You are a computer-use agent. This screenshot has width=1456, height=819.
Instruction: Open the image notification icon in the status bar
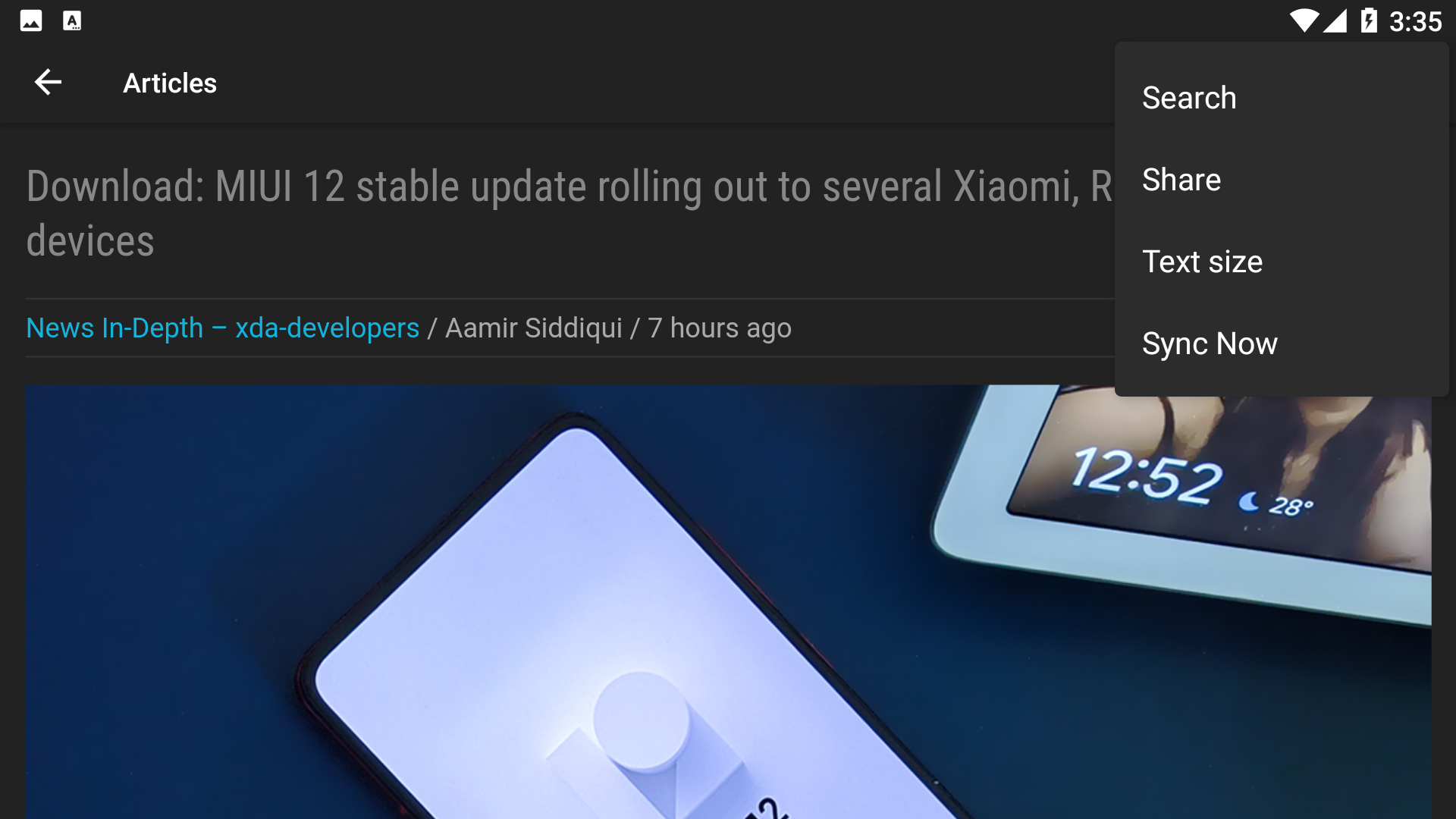pos(31,20)
